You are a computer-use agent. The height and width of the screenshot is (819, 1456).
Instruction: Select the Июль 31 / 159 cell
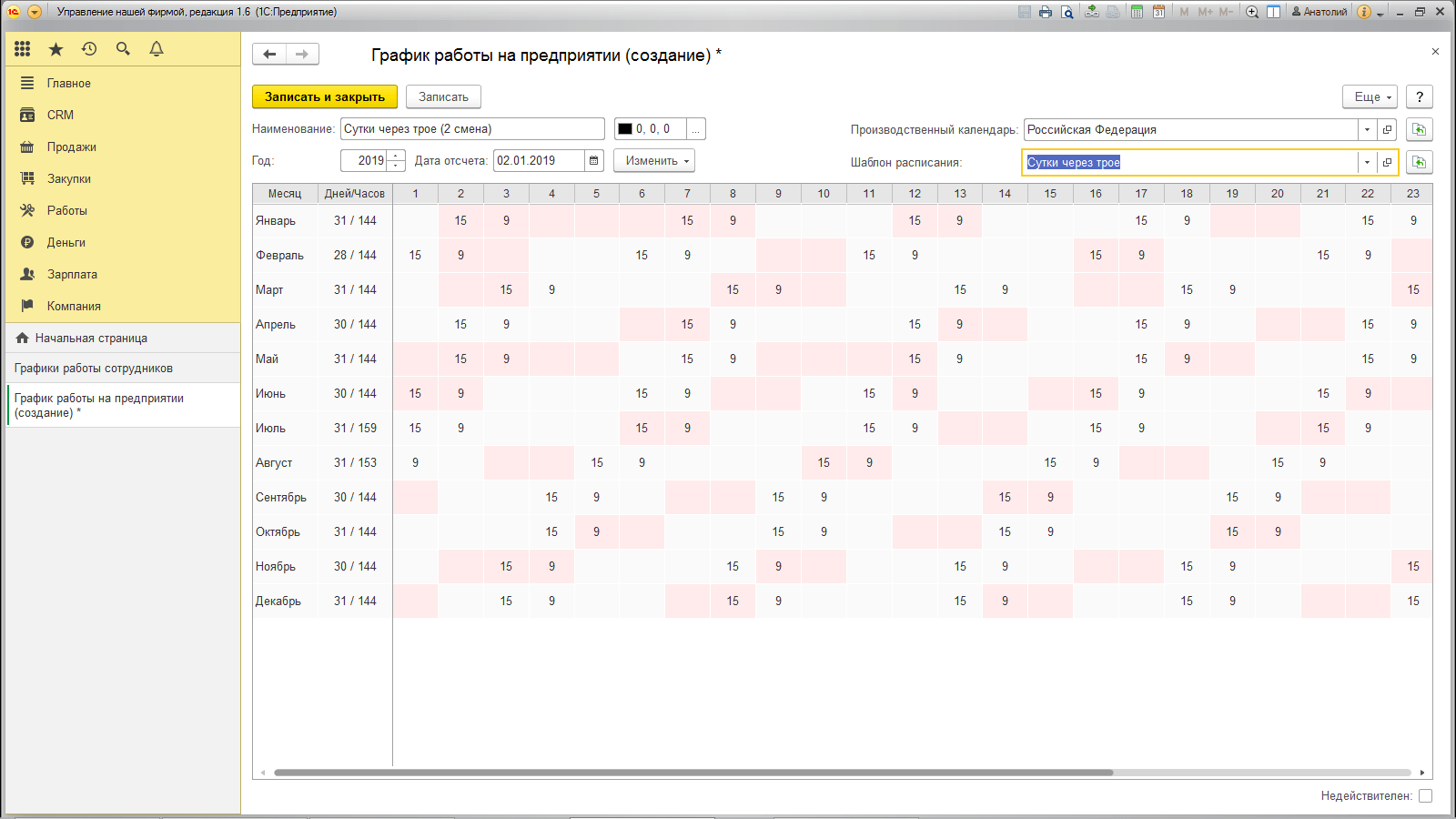(355, 428)
